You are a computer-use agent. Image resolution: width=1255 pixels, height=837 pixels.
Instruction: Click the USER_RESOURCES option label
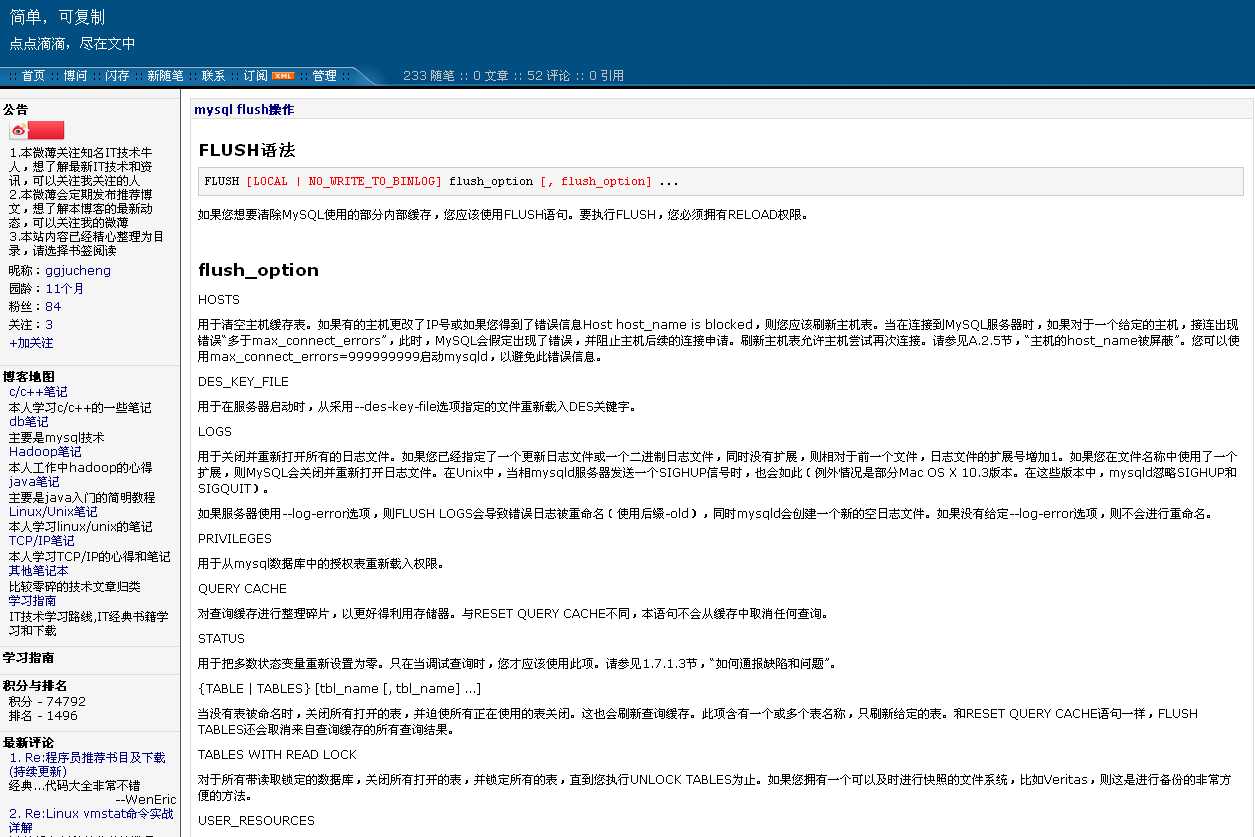(256, 821)
